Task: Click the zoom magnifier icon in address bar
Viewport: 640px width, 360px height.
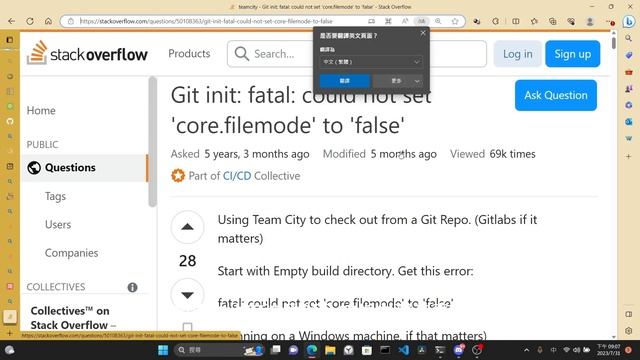Action: click(x=438, y=21)
